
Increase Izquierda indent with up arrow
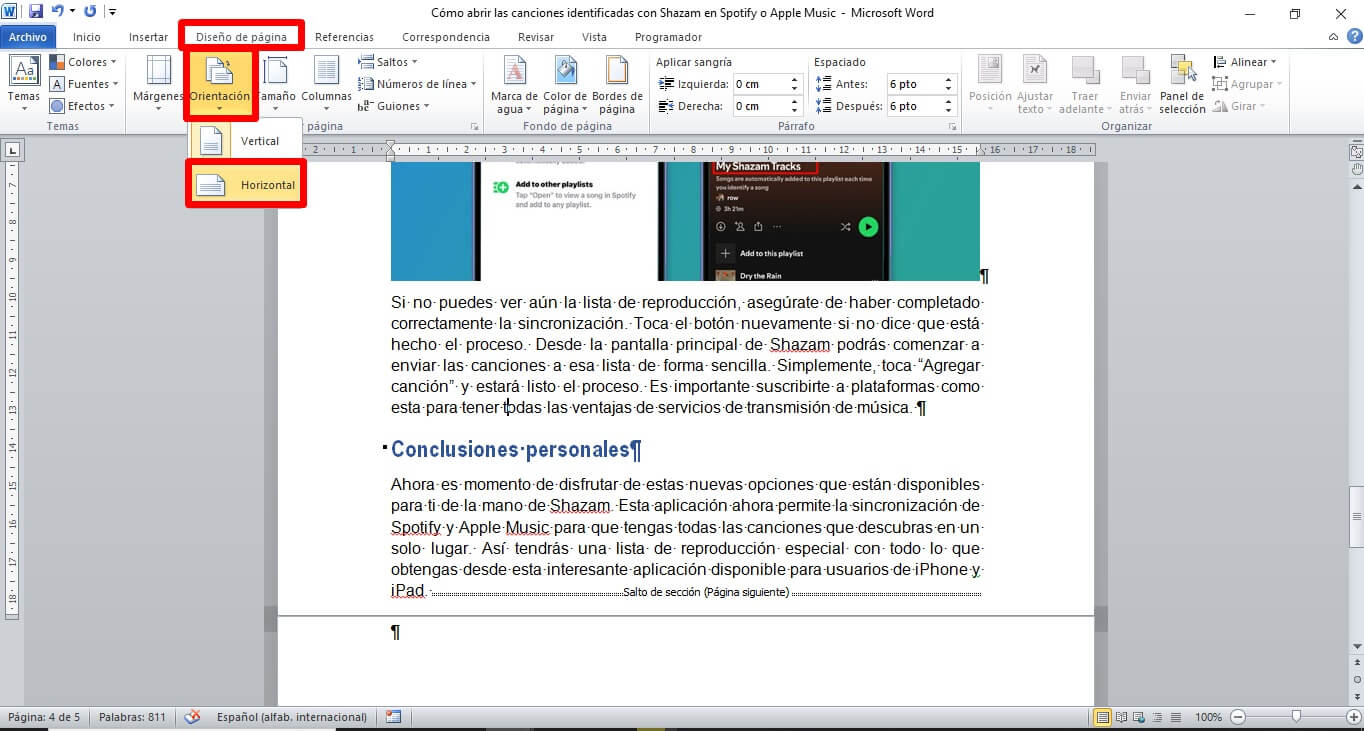795,80
